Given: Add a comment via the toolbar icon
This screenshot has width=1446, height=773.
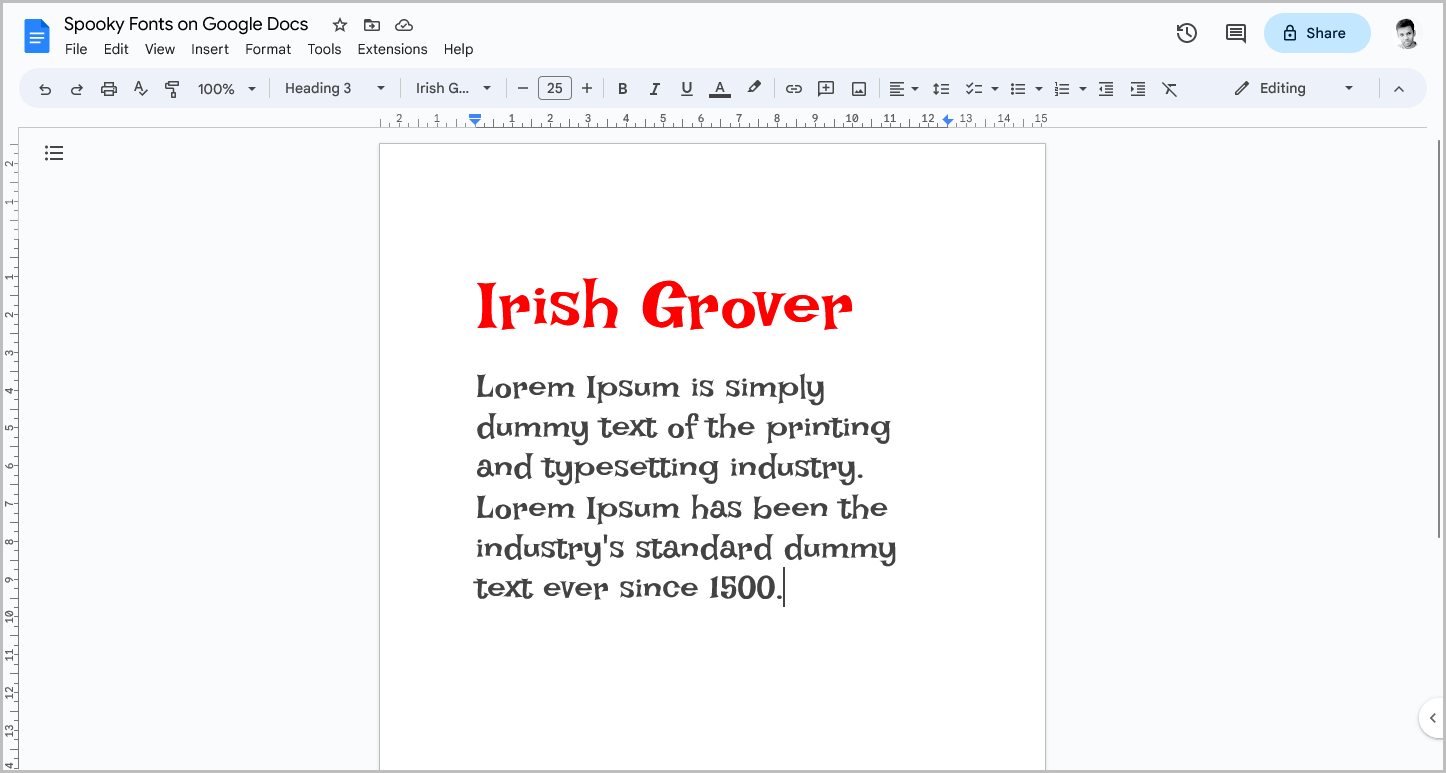Looking at the screenshot, I should point(825,88).
